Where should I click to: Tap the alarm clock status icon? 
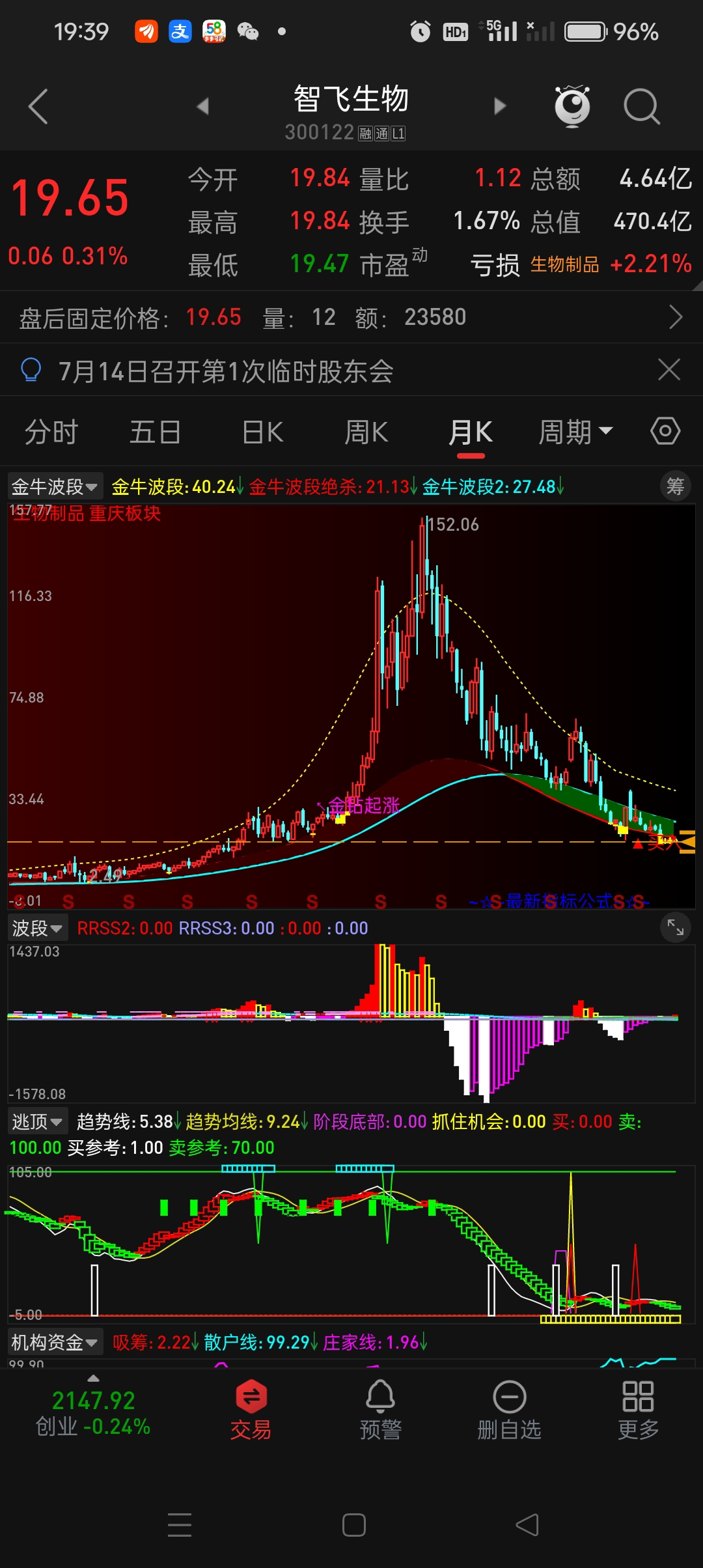point(420,31)
